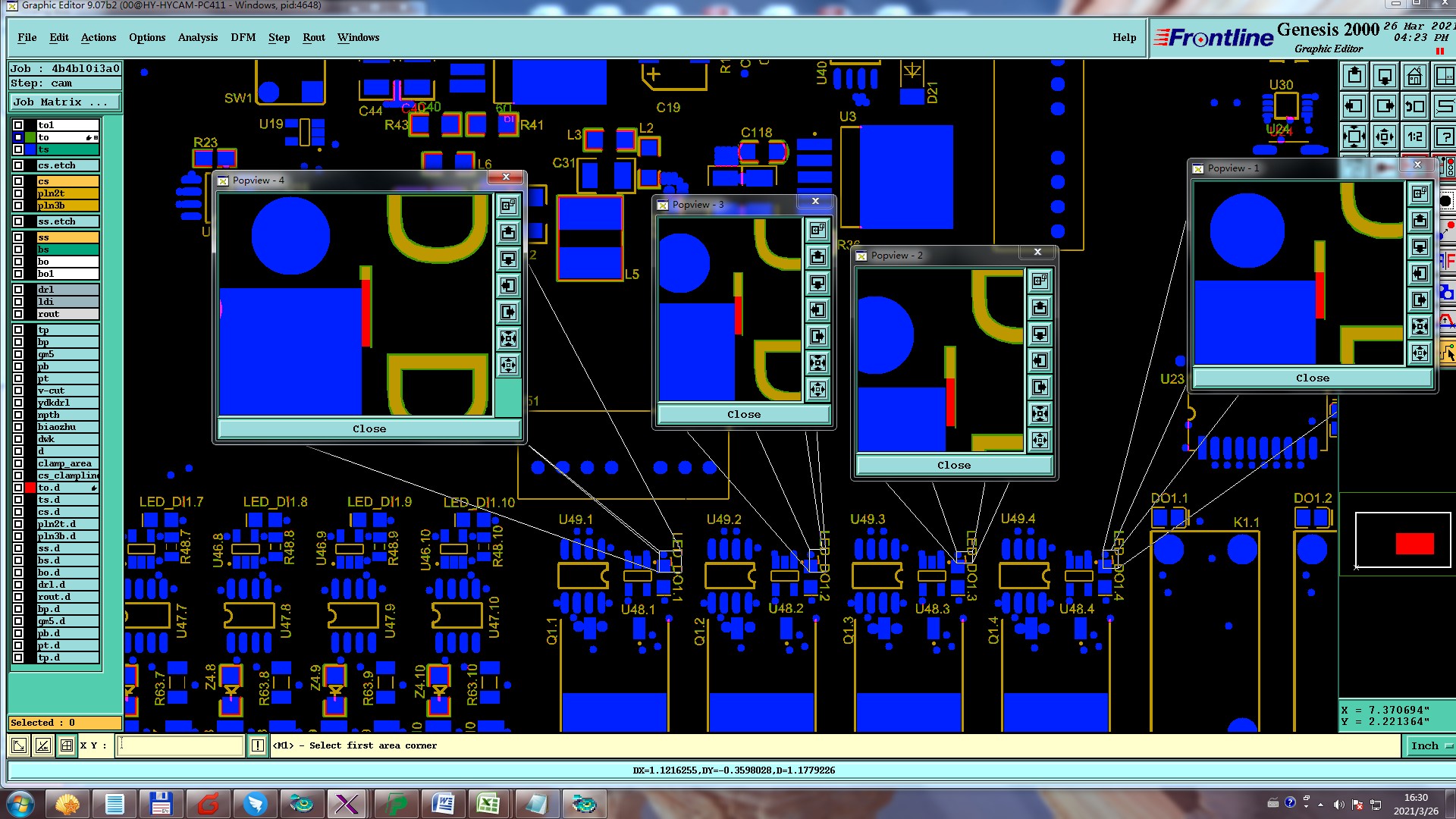Click pan-left icon in Popview 2

[1040, 361]
